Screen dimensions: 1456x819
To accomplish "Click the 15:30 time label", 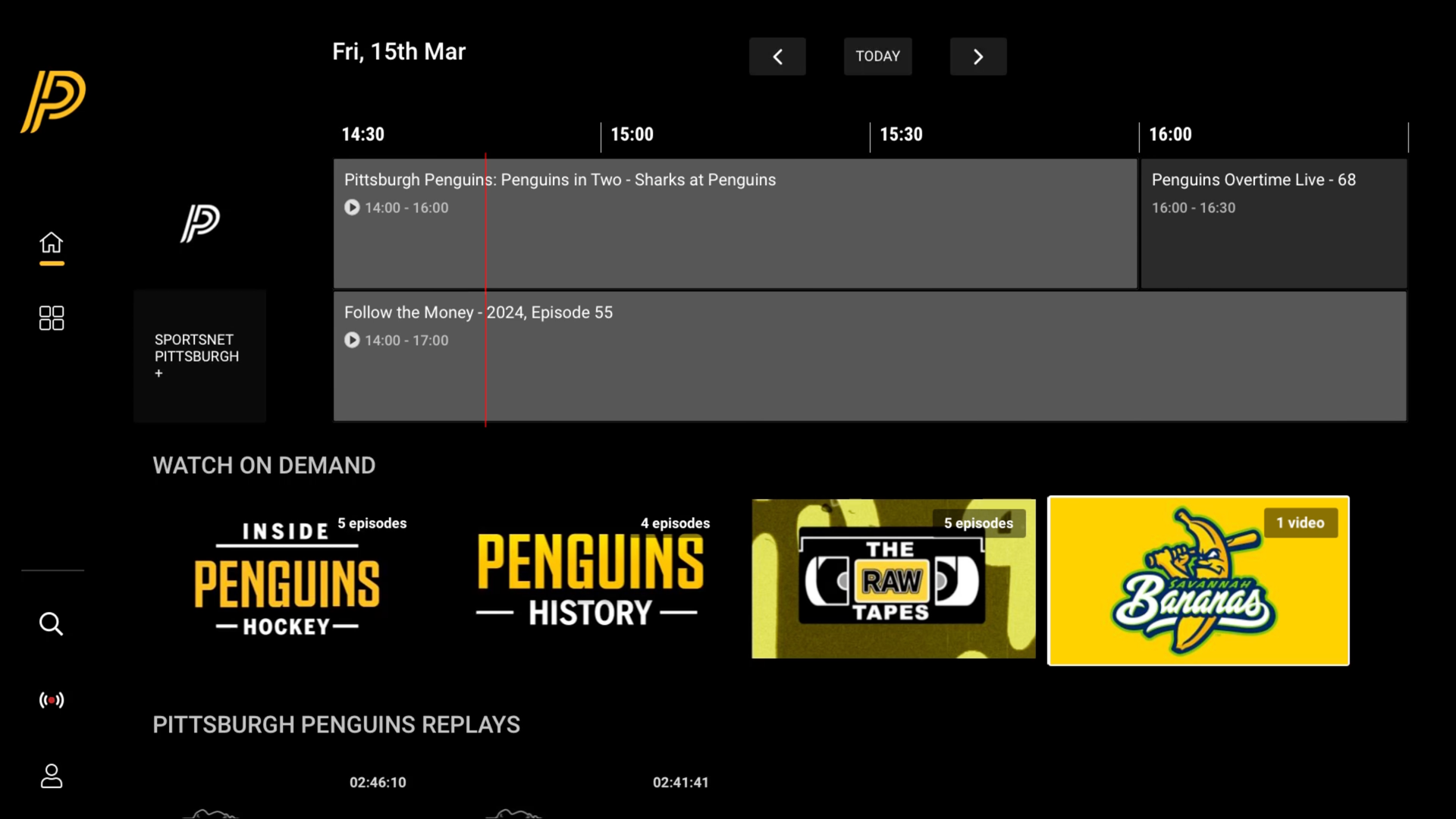I will point(902,134).
